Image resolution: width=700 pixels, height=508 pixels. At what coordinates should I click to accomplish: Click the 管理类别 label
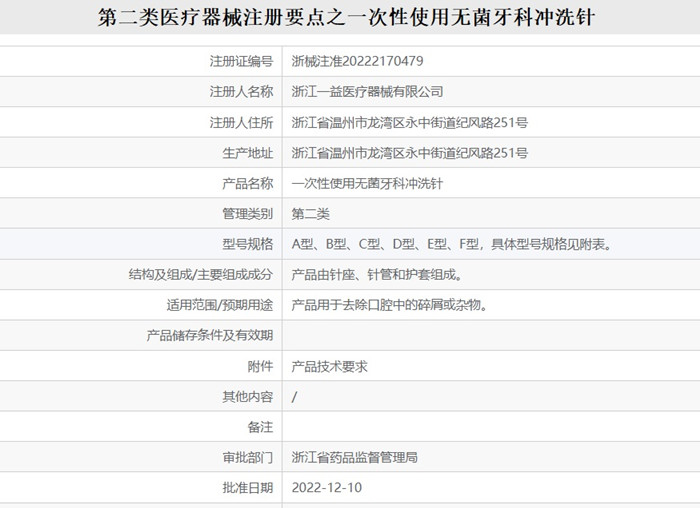click(x=248, y=214)
